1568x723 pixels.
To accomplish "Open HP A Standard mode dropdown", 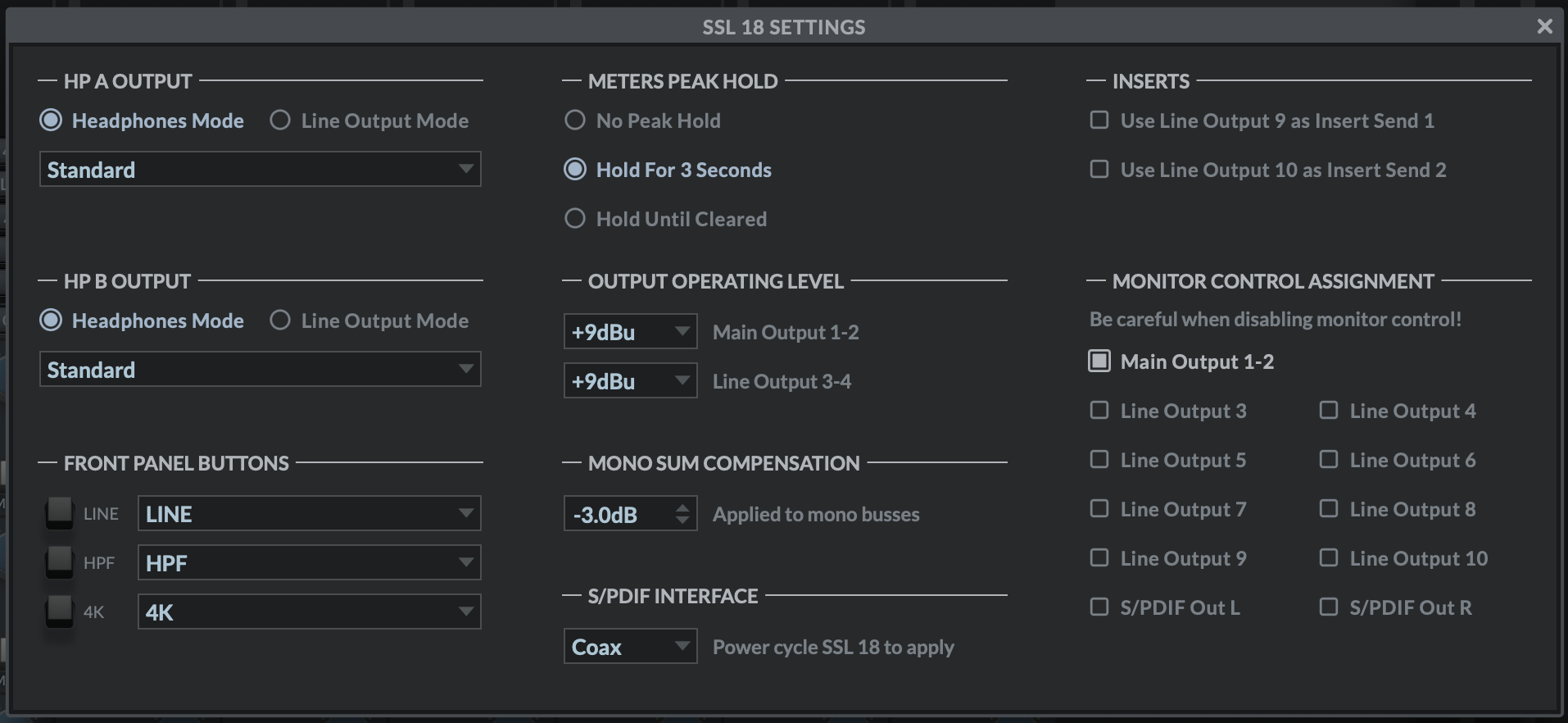I will point(260,170).
